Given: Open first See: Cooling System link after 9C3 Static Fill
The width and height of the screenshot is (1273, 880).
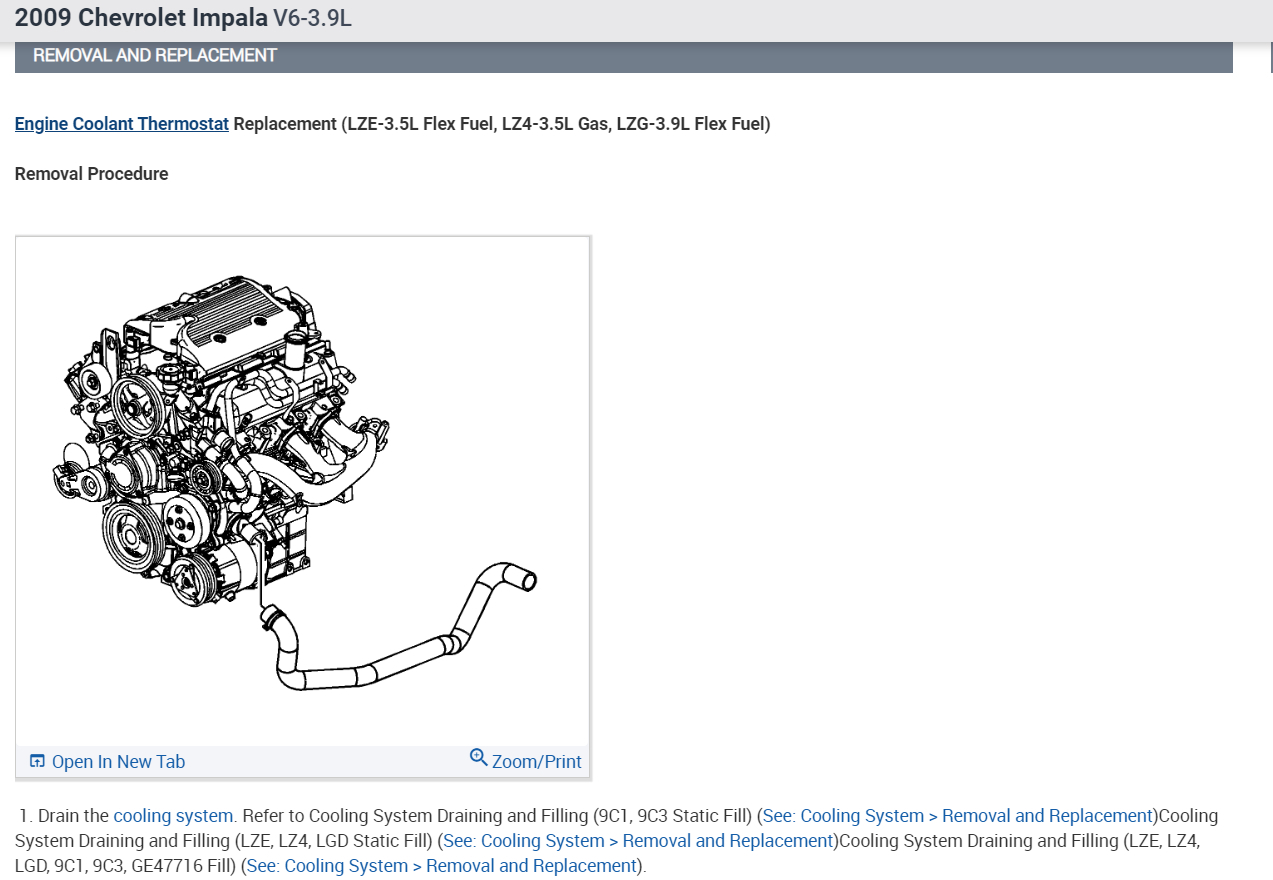Looking at the screenshot, I should (958, 816).
